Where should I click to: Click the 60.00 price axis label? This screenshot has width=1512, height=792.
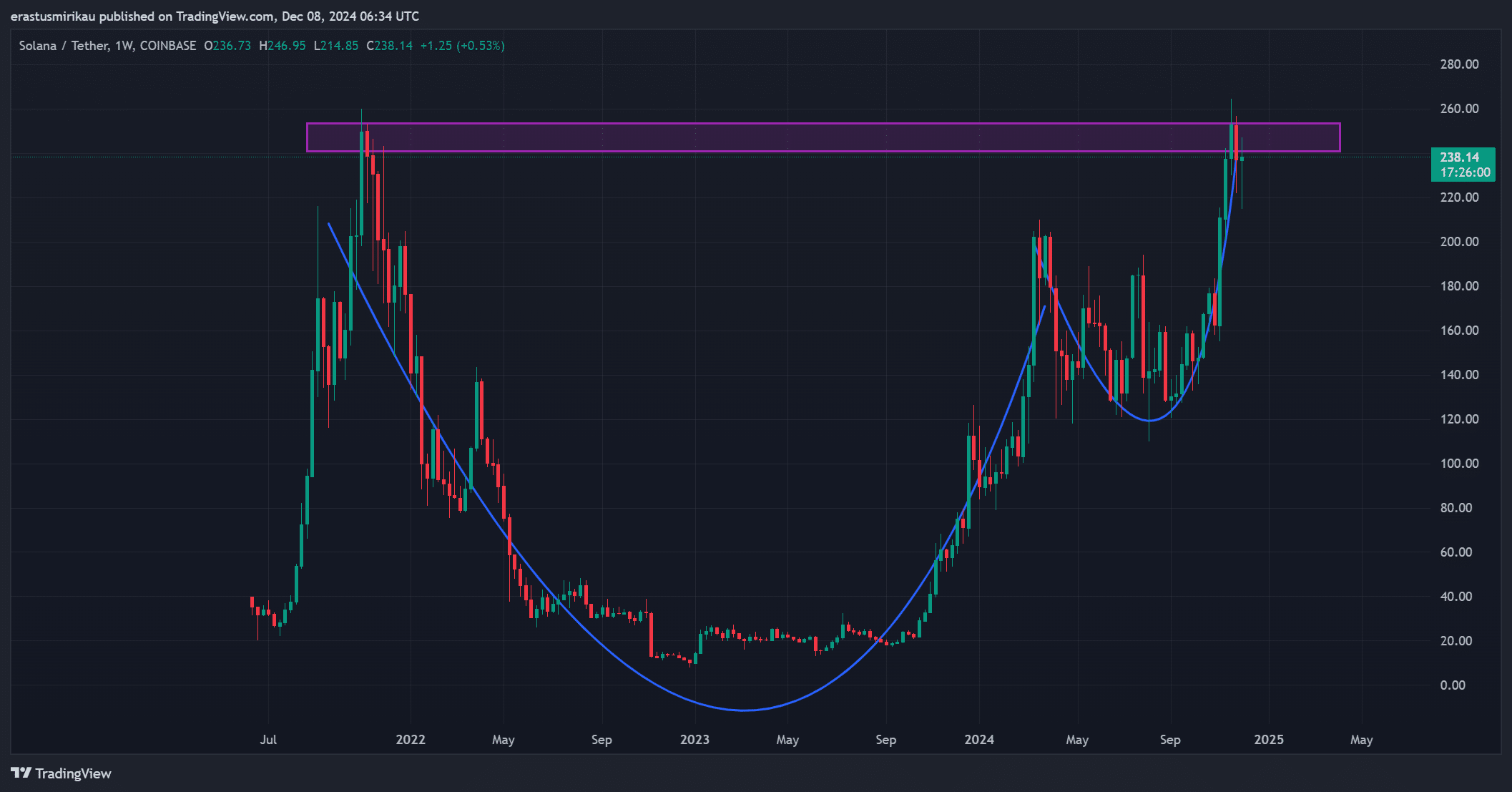pos(1456,552)
